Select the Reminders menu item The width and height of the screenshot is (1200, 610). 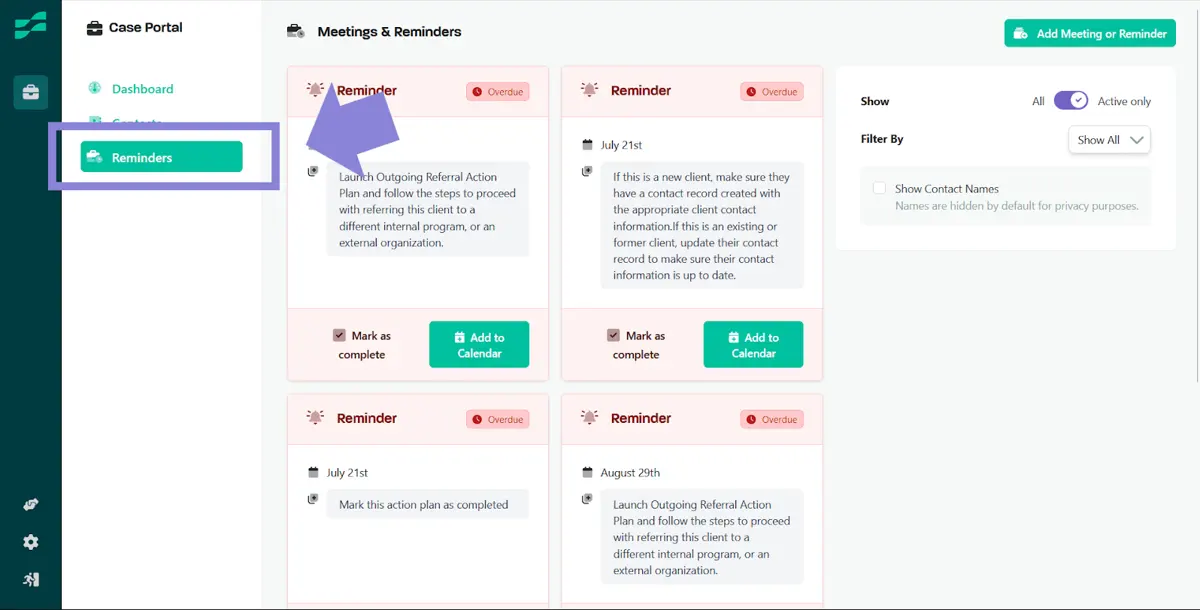coord(162,157)
